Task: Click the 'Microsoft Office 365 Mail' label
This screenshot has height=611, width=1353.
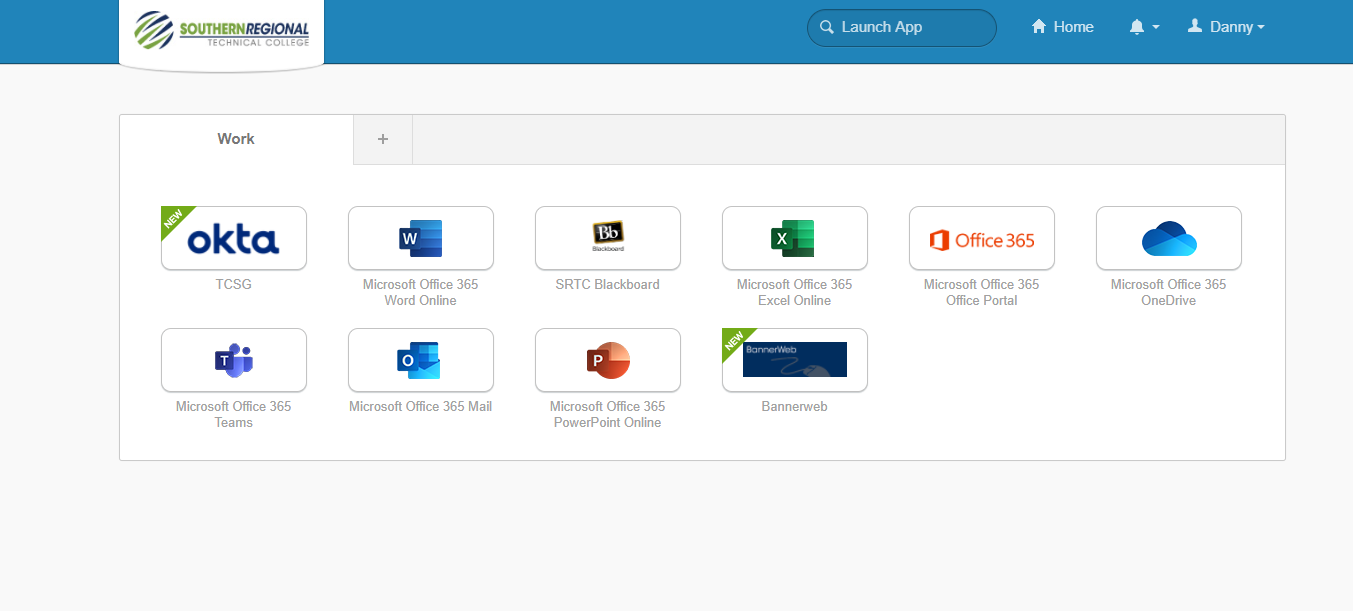Action: click(x=421, y=406)
